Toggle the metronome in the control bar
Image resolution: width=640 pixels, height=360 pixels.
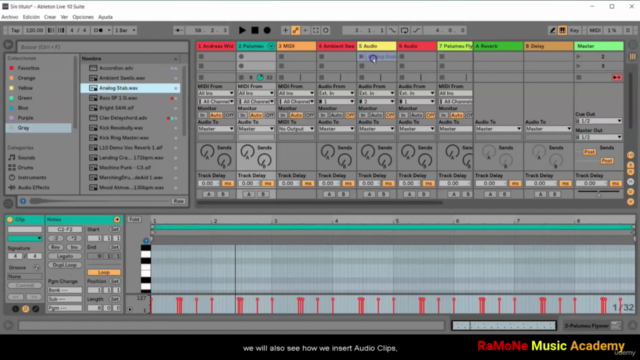(x=98, y=30)
